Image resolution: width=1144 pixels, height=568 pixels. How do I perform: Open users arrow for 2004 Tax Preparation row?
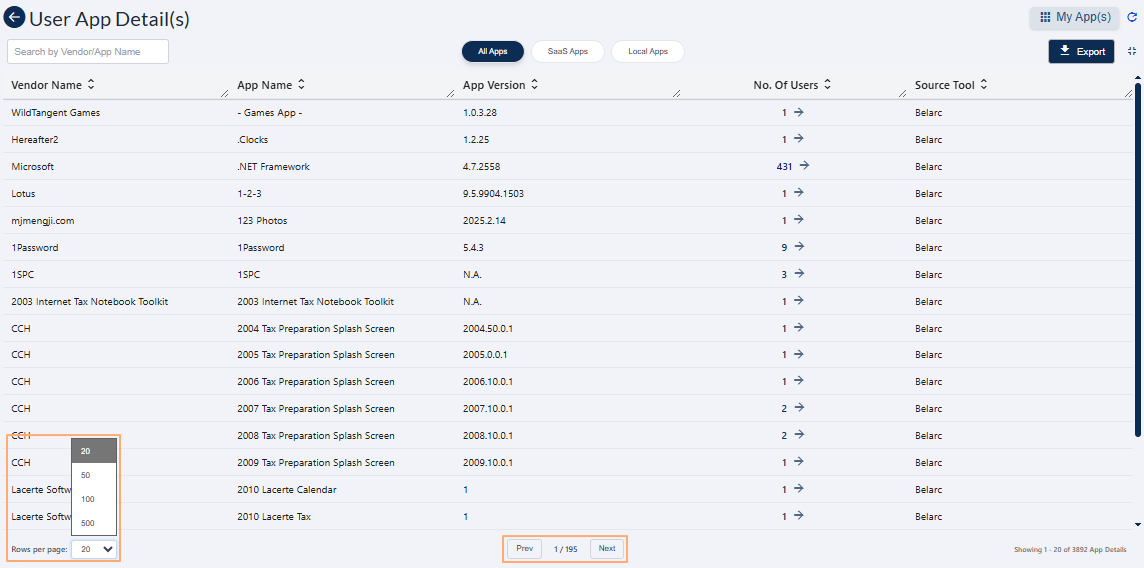click(x=798, y=327)
